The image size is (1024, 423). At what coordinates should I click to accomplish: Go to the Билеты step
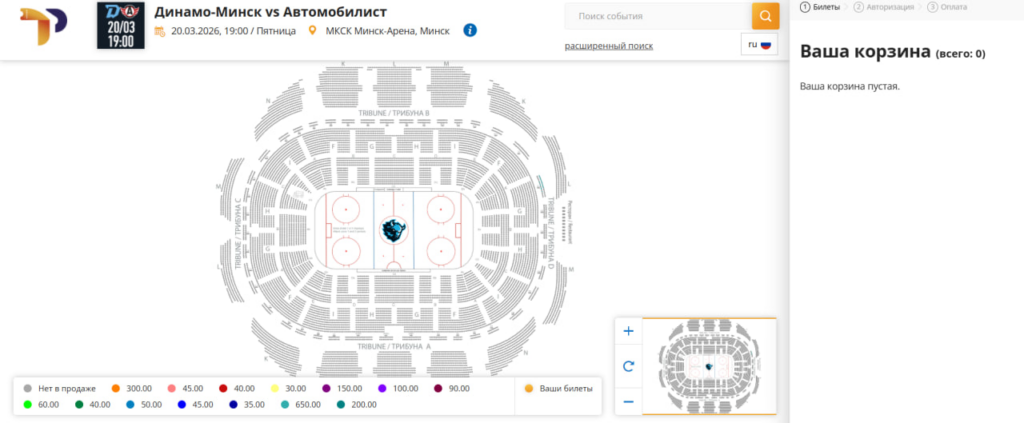[820, 7]
